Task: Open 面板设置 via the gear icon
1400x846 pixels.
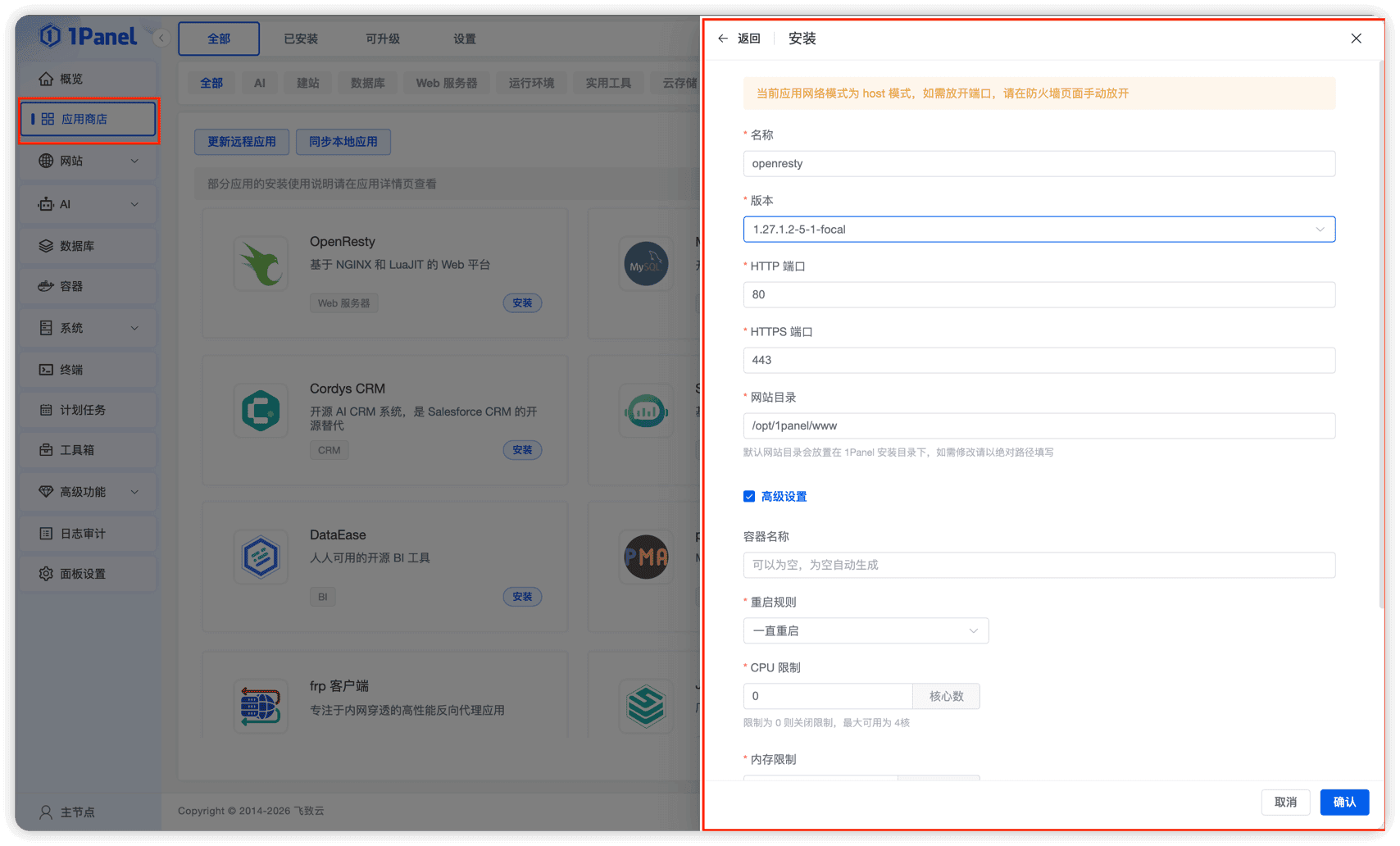Action: coord(46,574)
